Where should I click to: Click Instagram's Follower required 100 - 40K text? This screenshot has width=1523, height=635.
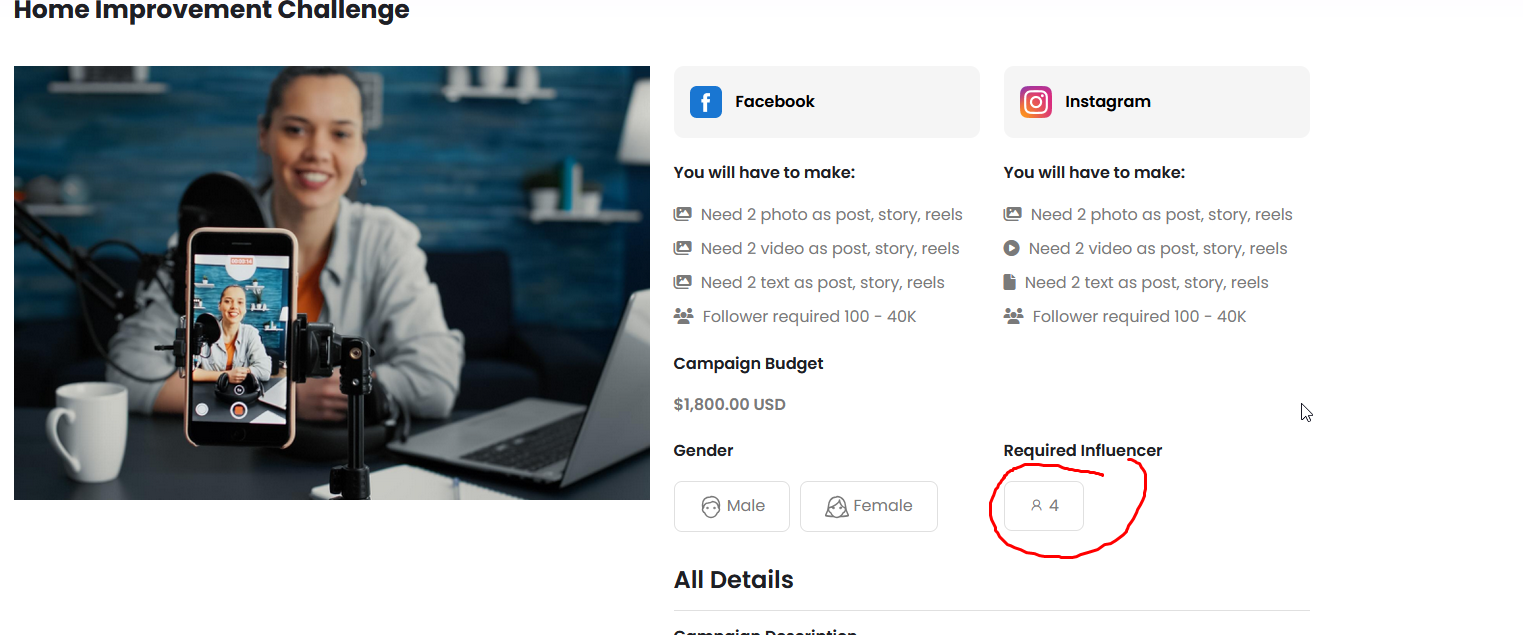tap(1140, 316)
